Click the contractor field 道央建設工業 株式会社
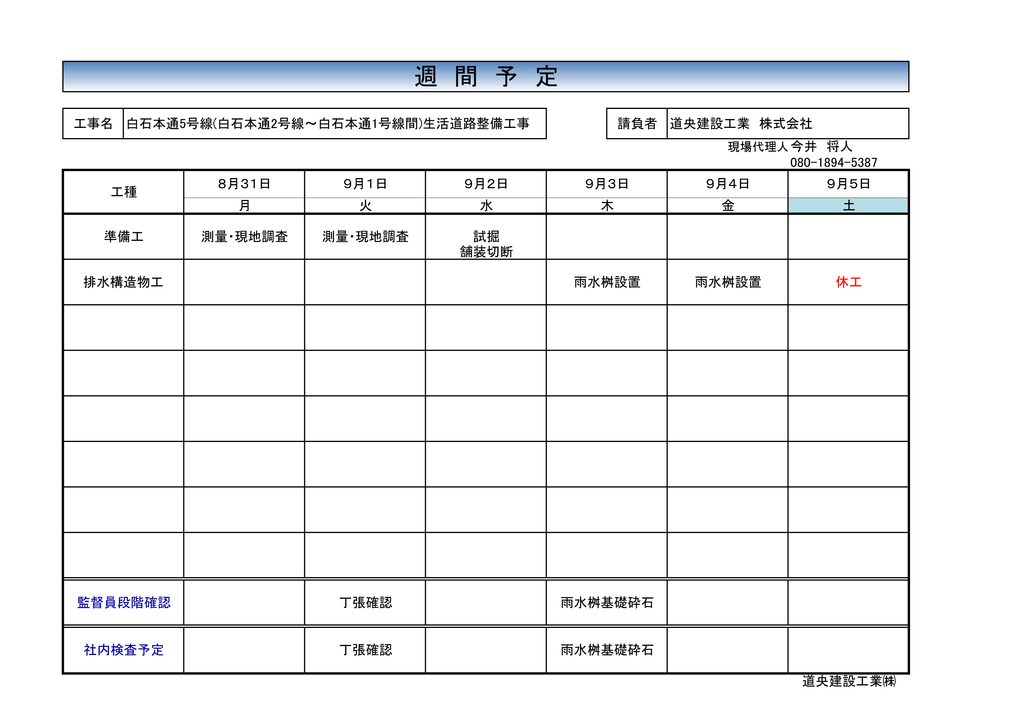This screenshot has height=724, width=1024. pos(788,123)
